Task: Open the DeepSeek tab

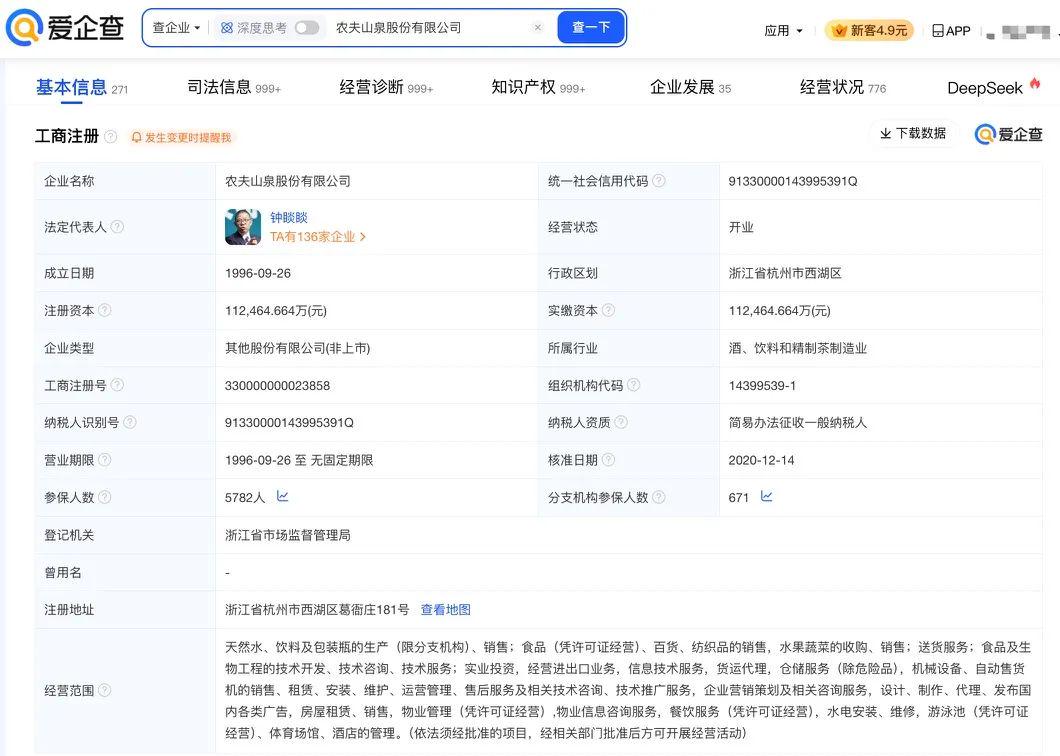Action: 993,88
